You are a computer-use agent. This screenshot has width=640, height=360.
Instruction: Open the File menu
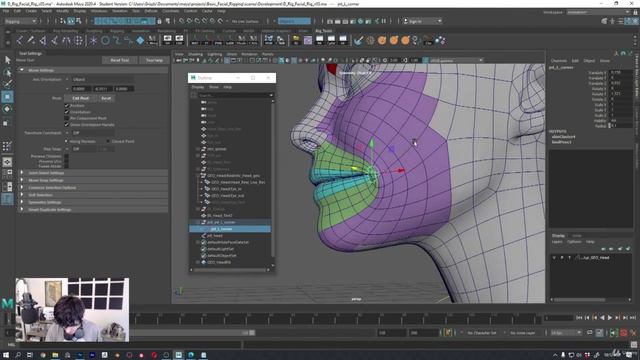(x=6, y=11)
